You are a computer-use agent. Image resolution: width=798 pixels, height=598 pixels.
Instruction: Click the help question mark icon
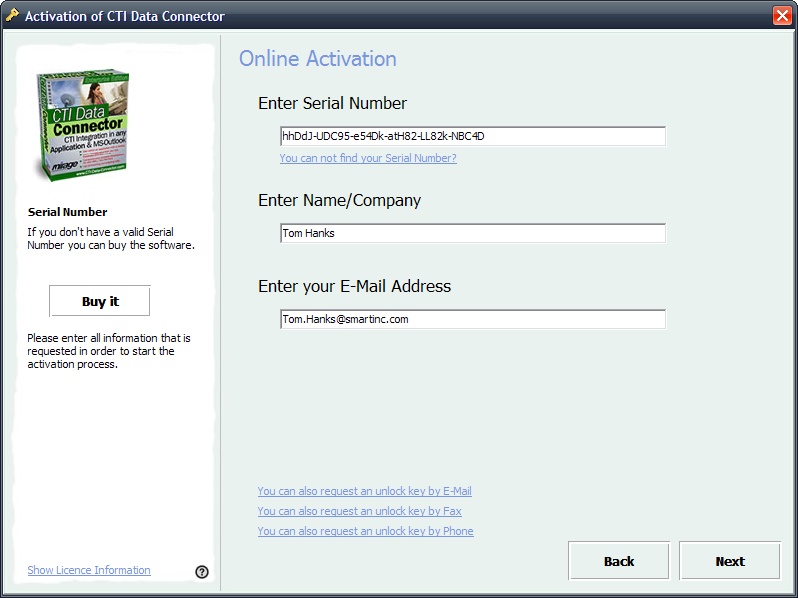[x=202, y=572]
